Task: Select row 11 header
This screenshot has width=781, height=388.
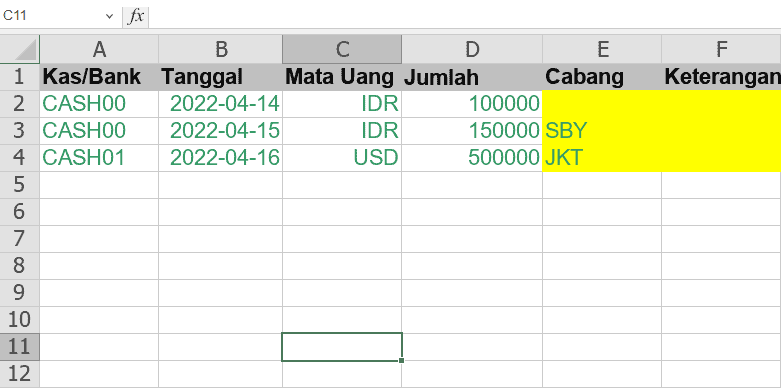Action: 19,347
